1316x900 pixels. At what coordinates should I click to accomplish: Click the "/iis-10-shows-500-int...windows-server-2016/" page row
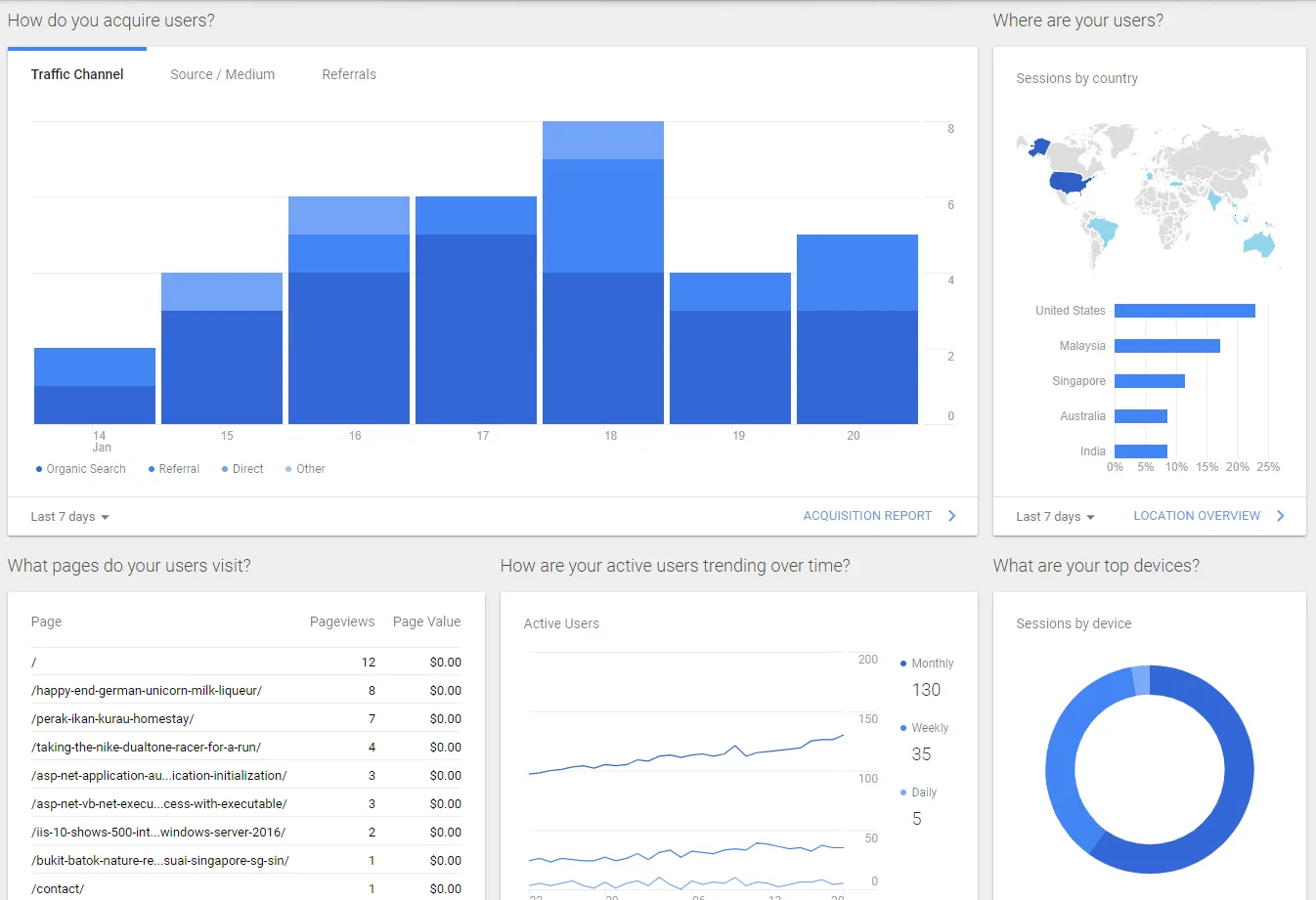246,833
